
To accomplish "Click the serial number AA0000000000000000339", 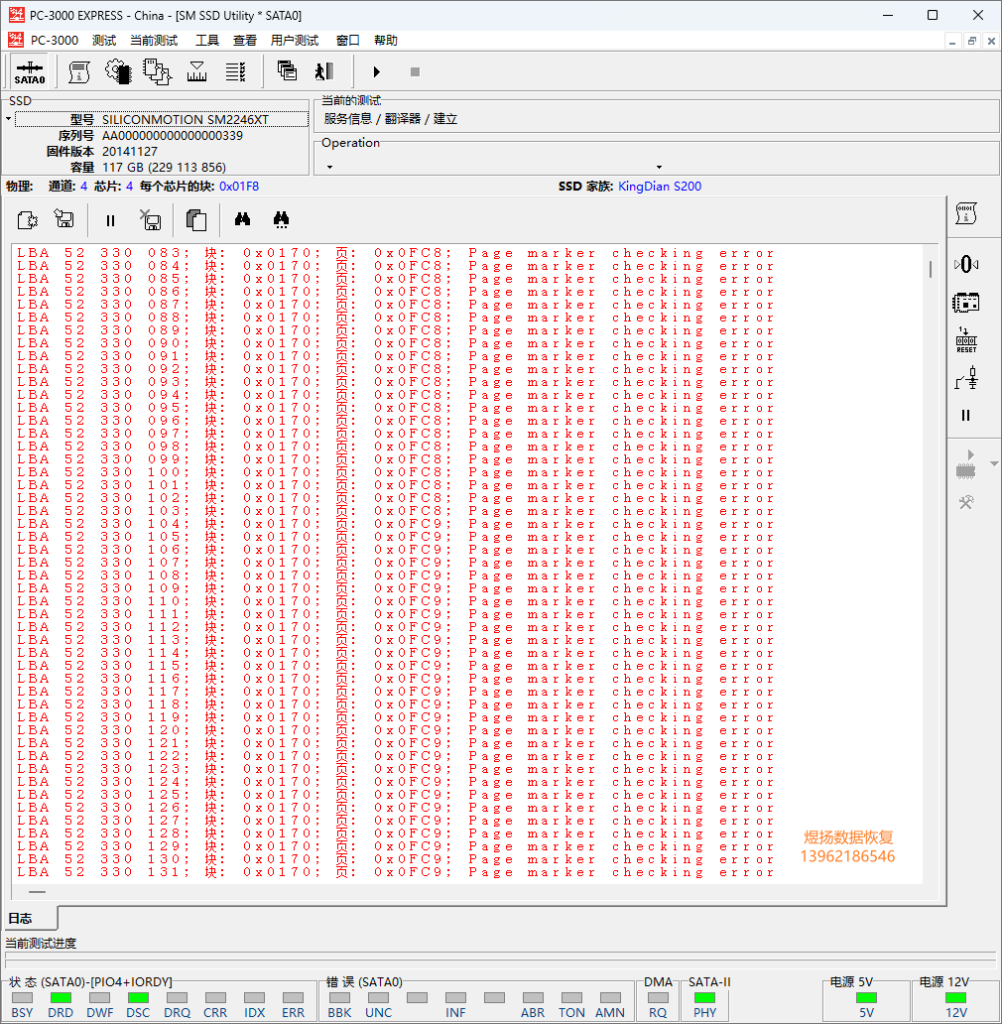I will click(172, 136).
